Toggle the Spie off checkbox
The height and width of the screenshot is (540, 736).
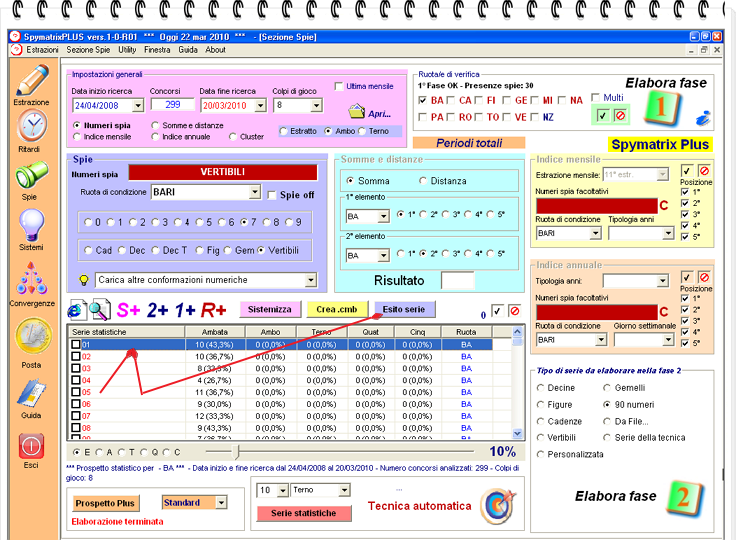pyautogui.click(x=271, y=195)
